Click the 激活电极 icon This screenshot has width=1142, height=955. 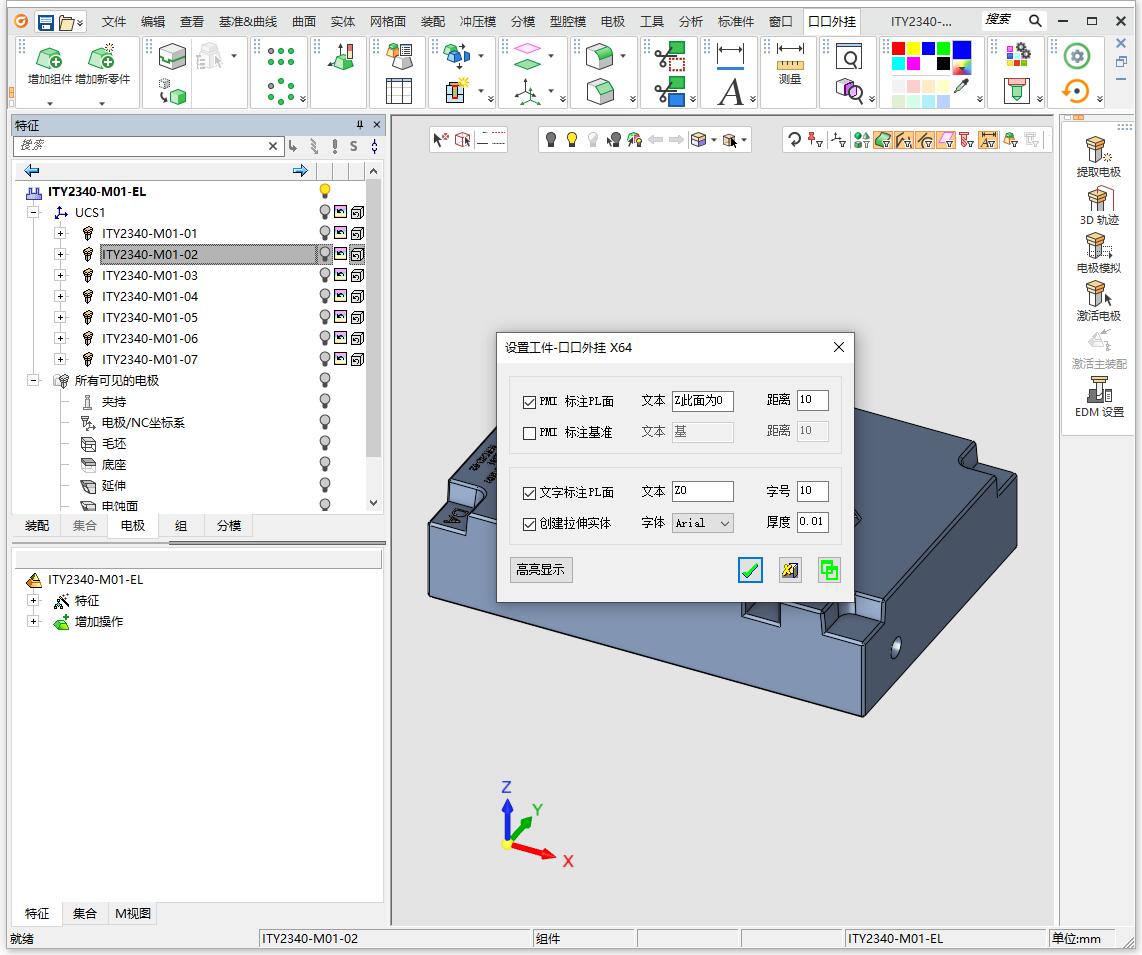(x=1097, y=295)
